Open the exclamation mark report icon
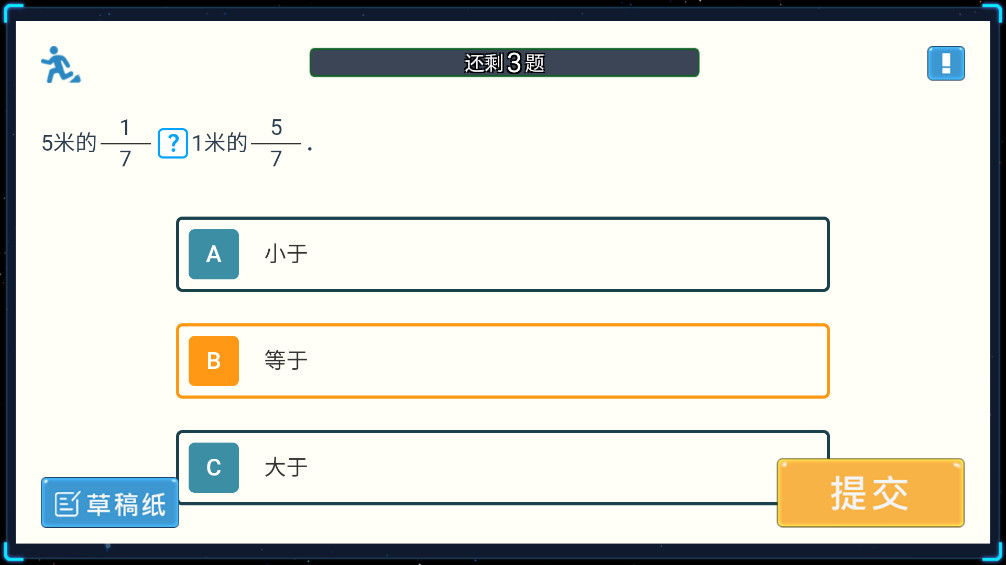Screen dimensions: 1006x565 pyautogui.click(x=945, y=64)
